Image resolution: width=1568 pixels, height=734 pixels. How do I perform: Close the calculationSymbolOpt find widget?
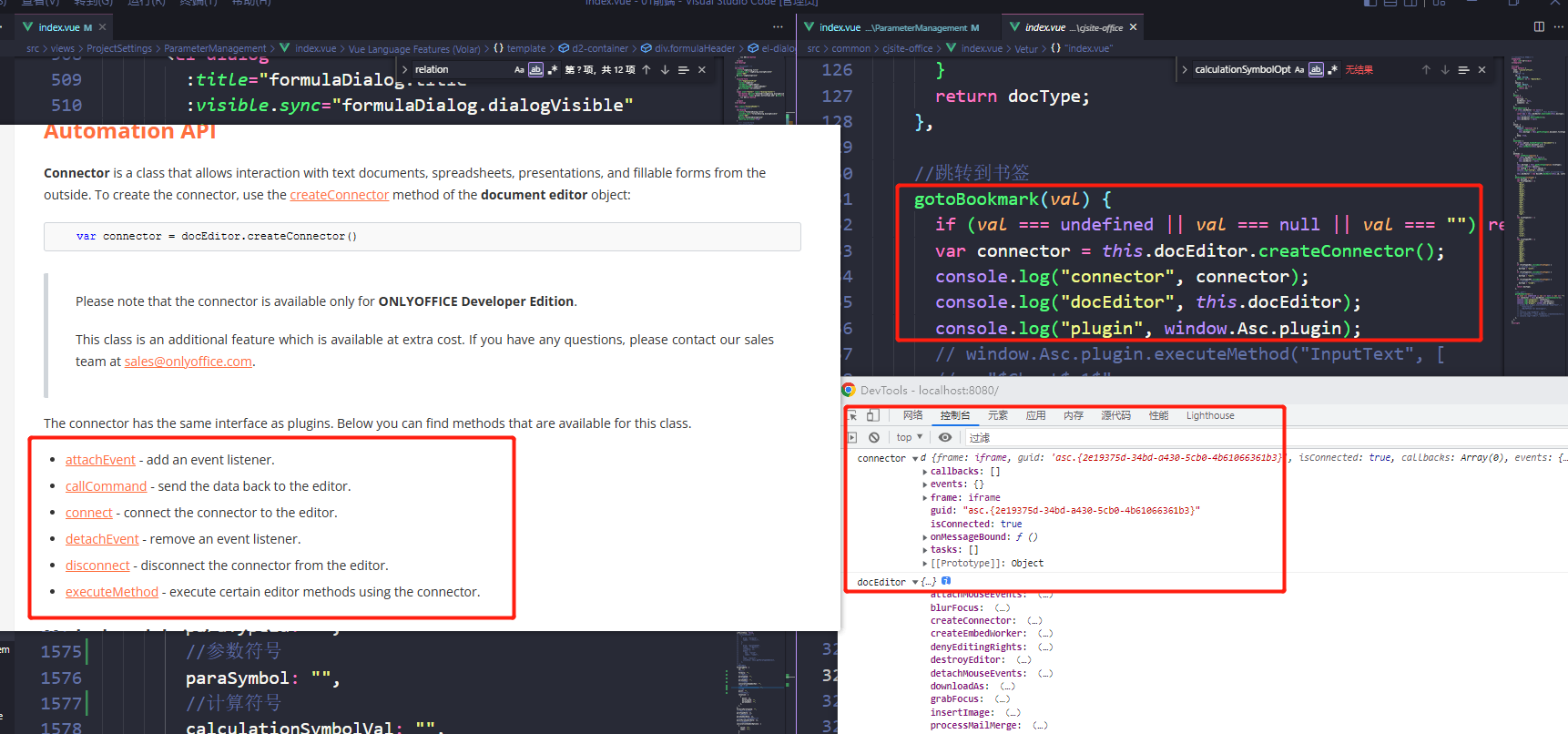pyautogui.click(x=1482, y=70)
